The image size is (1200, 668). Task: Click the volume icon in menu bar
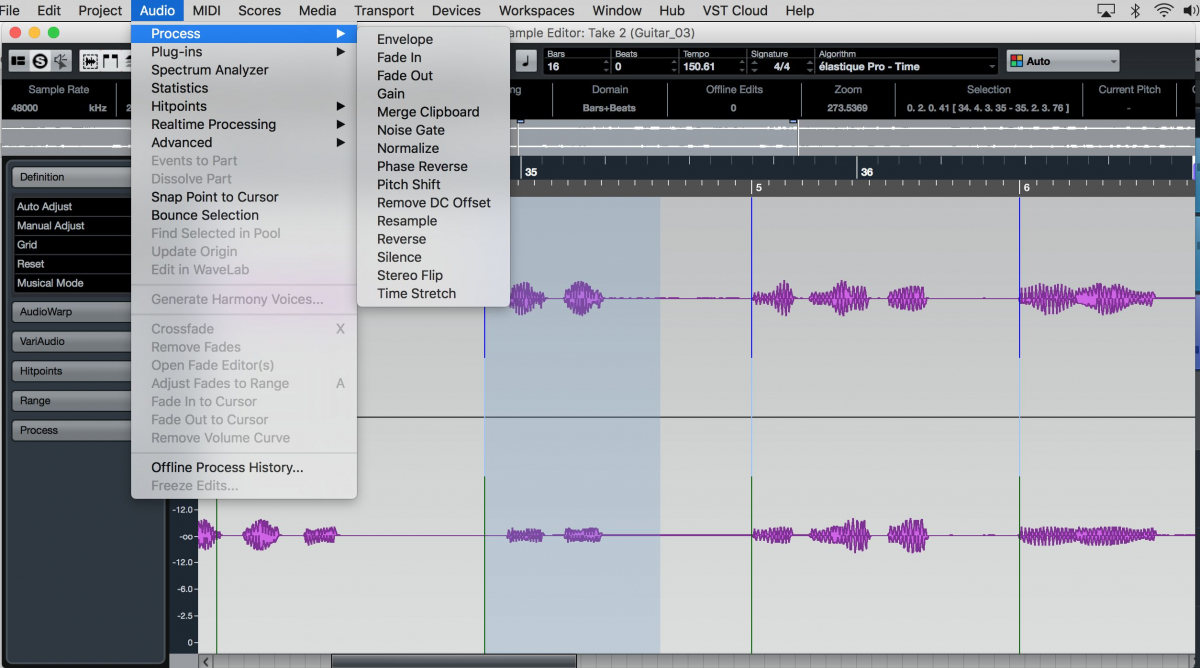coord(1192,11)
